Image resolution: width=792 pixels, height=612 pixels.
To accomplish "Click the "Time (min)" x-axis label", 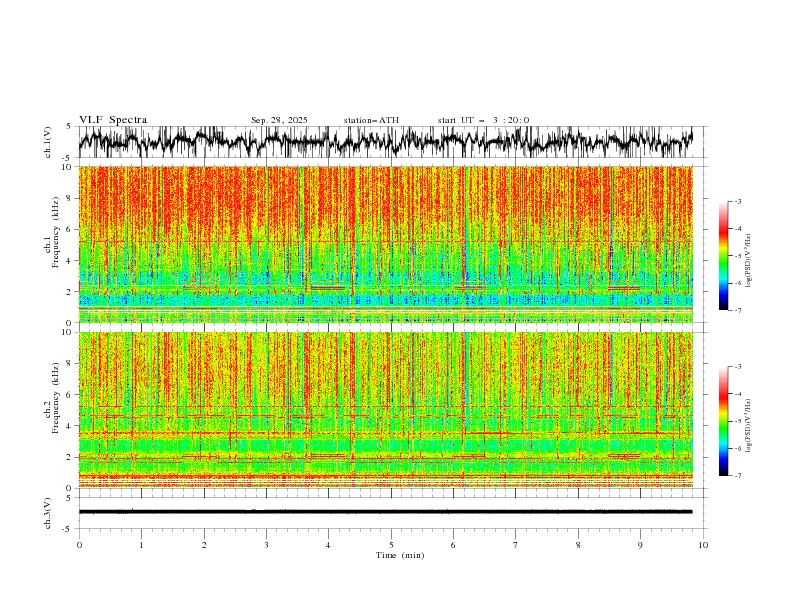I will pos(400,555).
